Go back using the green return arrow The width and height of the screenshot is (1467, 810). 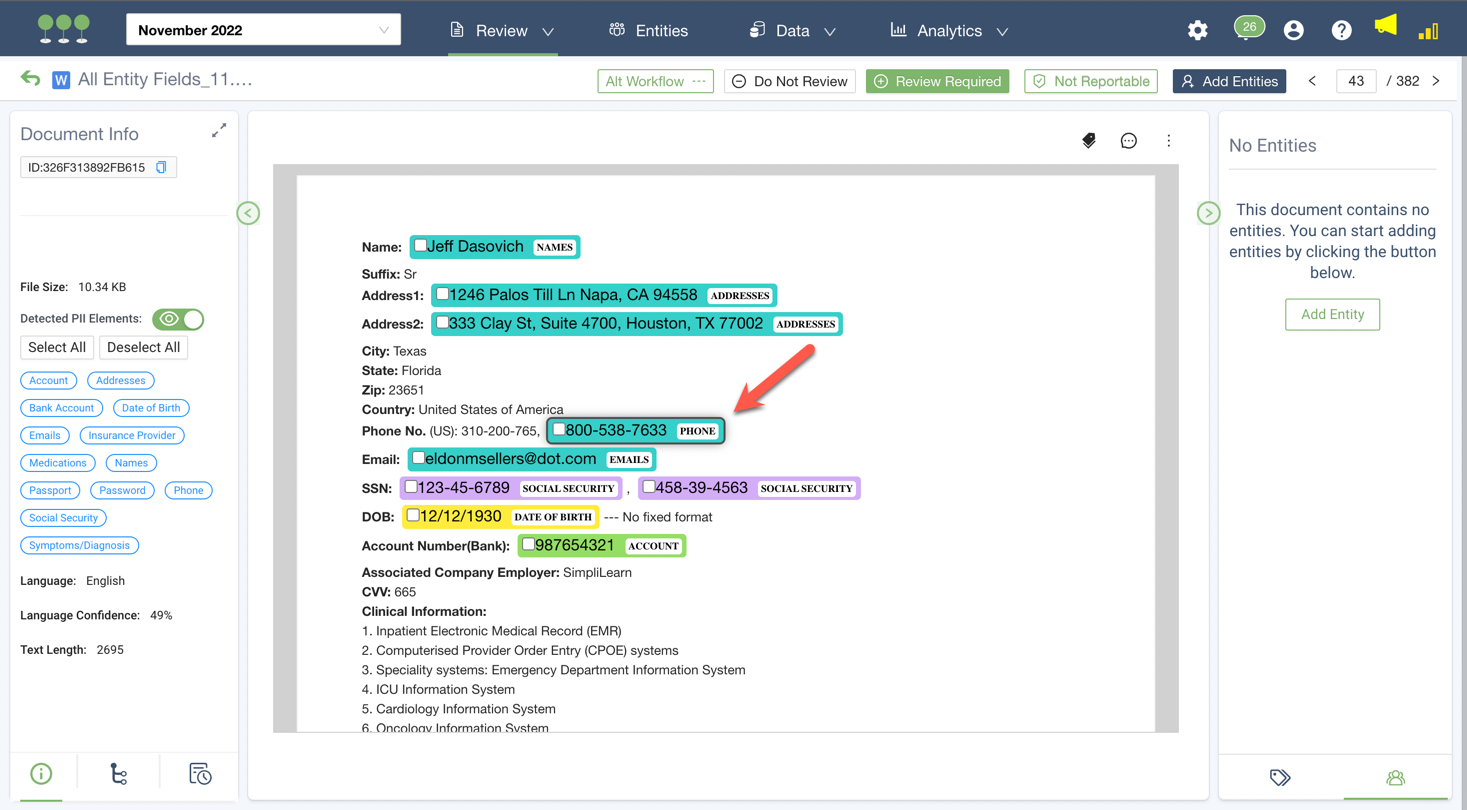click(x=31, y=80)
